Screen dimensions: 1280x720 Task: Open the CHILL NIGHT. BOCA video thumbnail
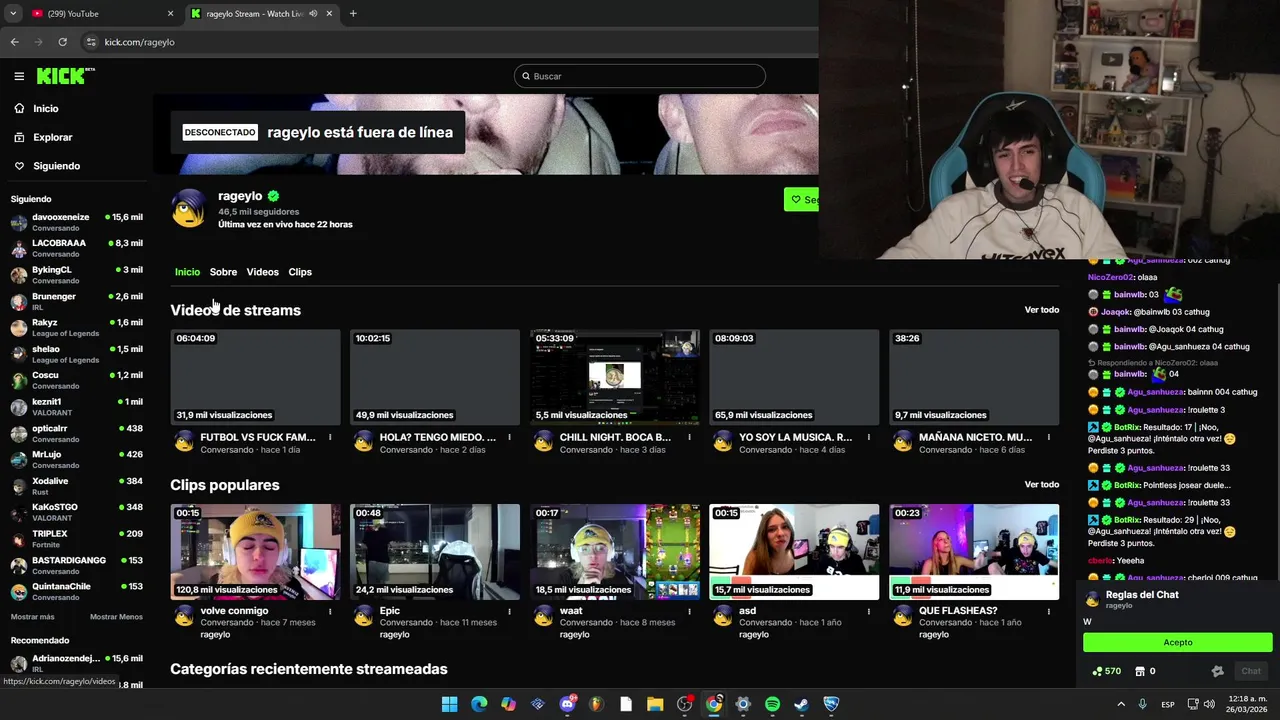(x=615, y=378)
